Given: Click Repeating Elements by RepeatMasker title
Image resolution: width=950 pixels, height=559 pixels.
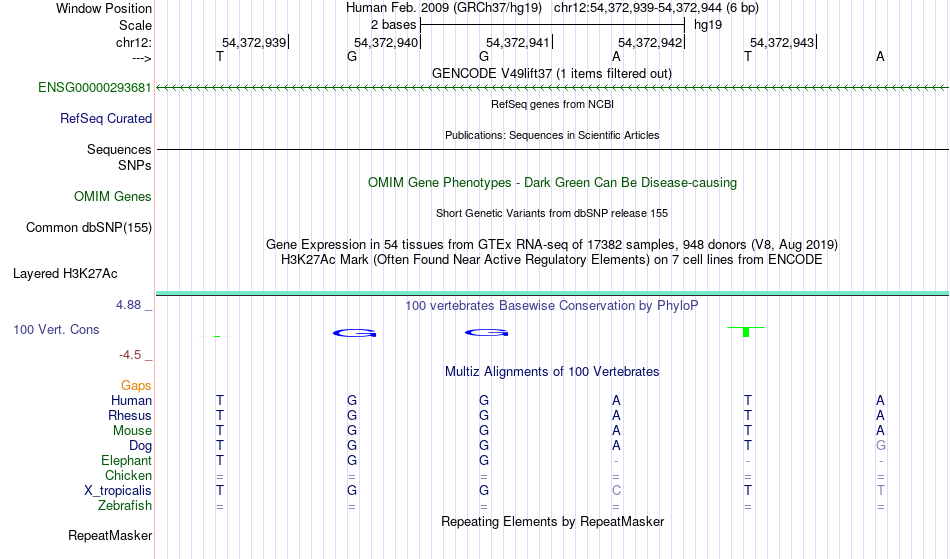Looking at the screenshot, I should coord(552,522).
